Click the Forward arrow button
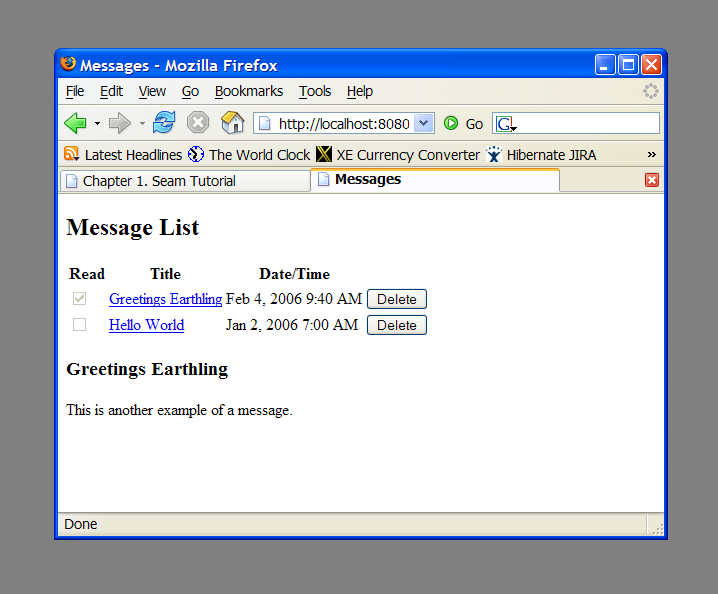Viewport: 718px width, 594px height. click(119, 123)
